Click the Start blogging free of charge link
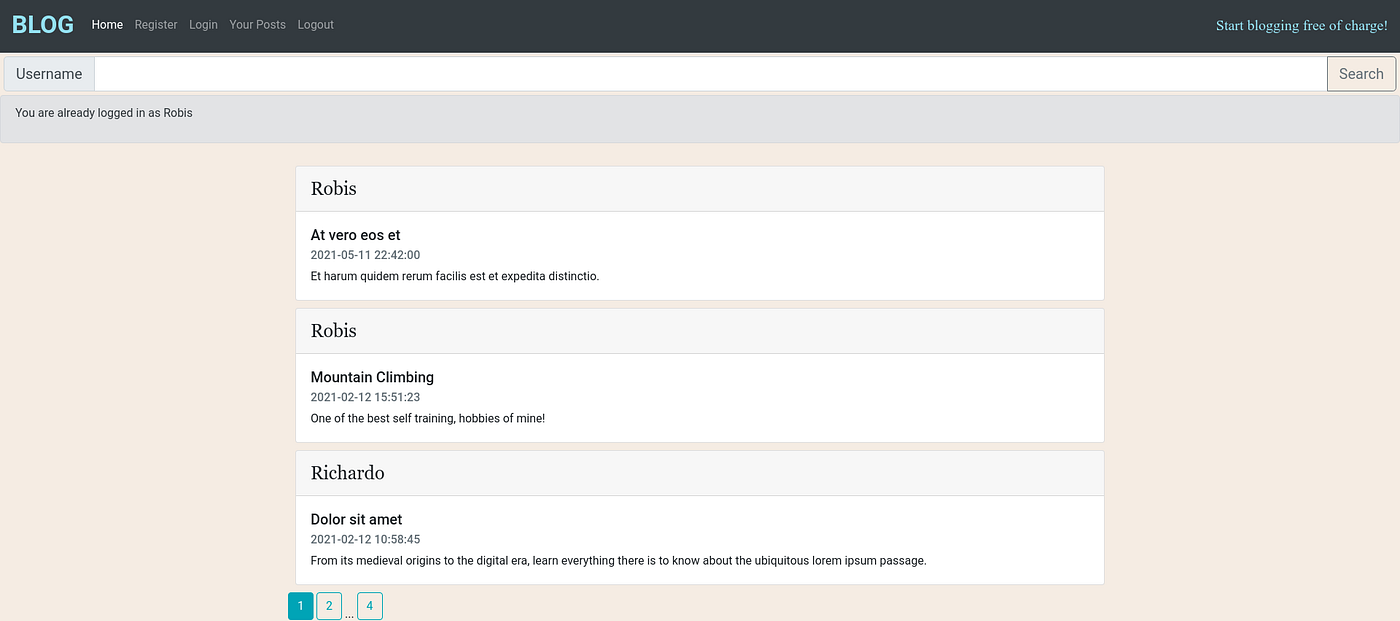Viewport: 1400px width, 621px height. [x=1301, y=25]
